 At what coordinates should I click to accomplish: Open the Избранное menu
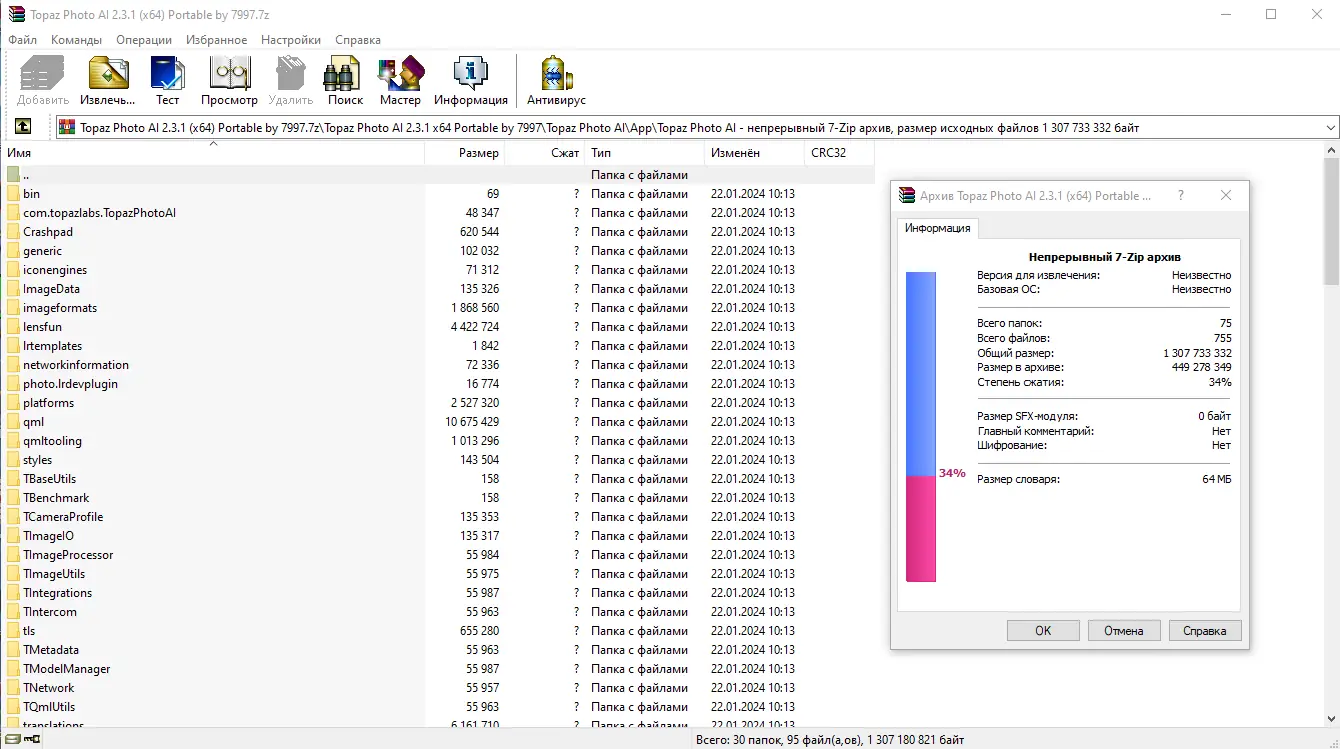[216, 40]
